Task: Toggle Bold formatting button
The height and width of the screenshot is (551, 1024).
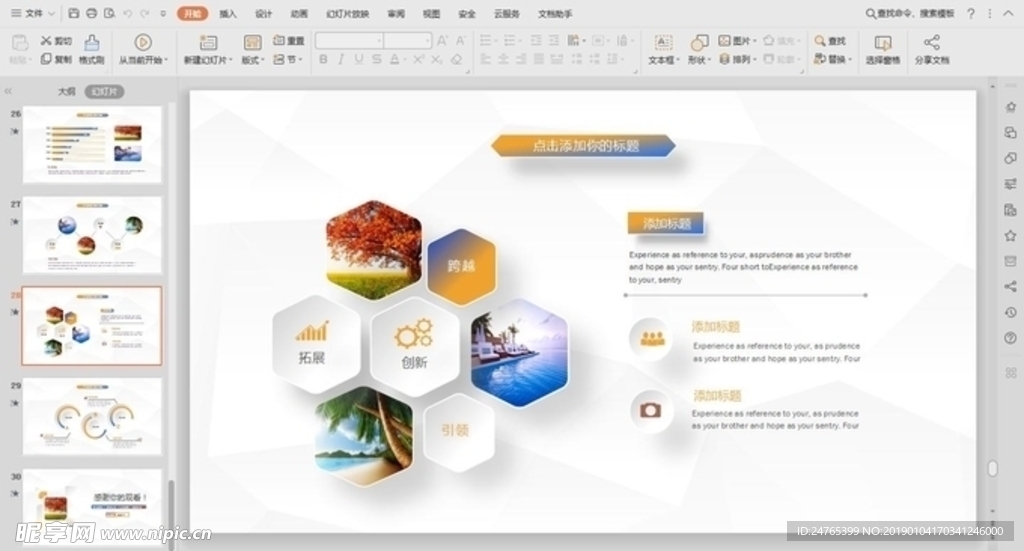Action: [323, 60]
